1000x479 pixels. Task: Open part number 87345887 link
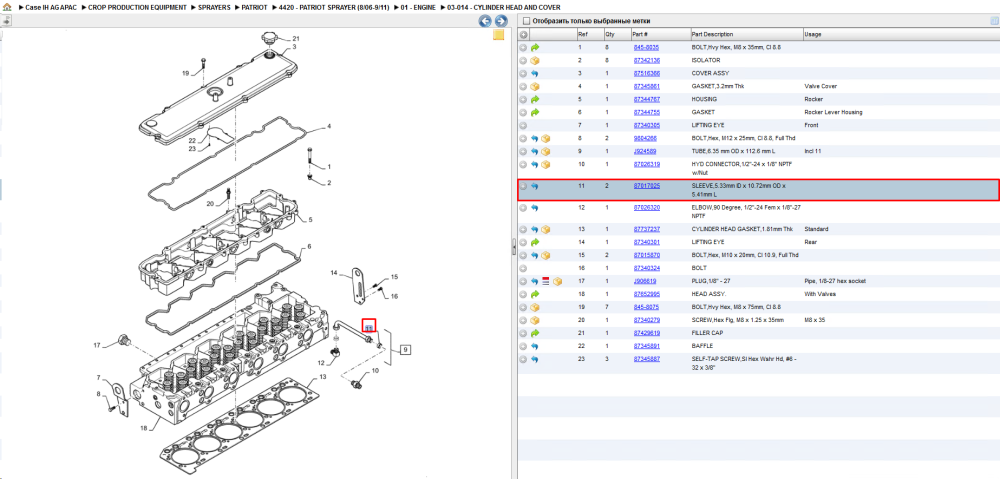pos(647,359)
